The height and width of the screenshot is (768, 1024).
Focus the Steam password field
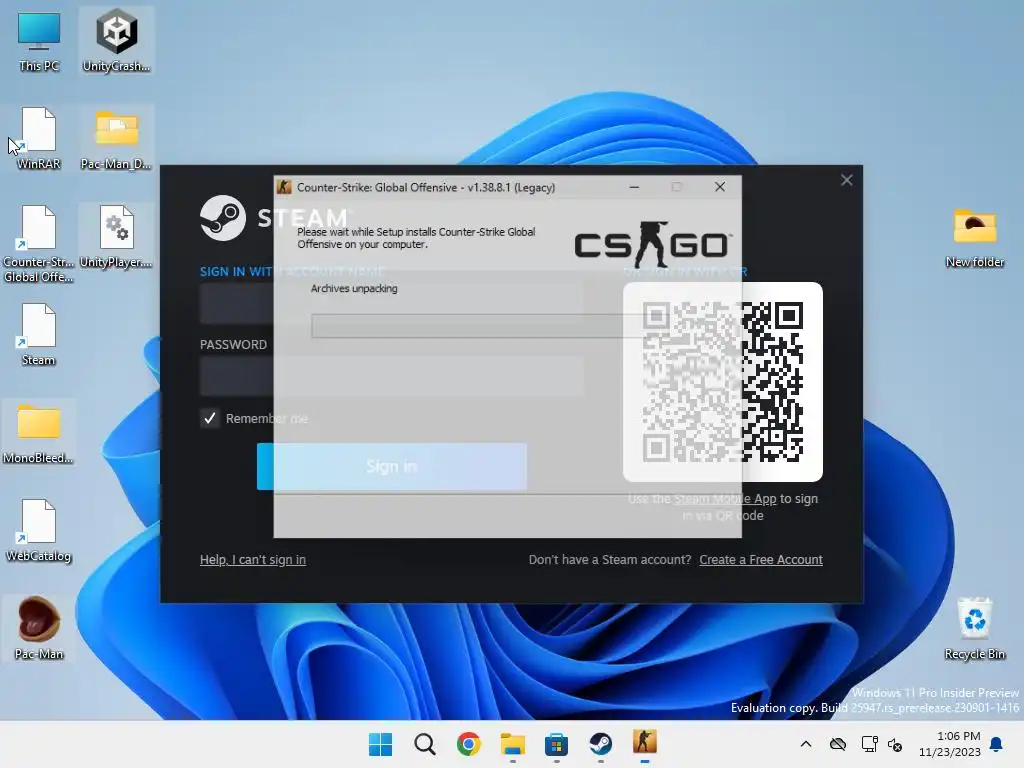392,376
